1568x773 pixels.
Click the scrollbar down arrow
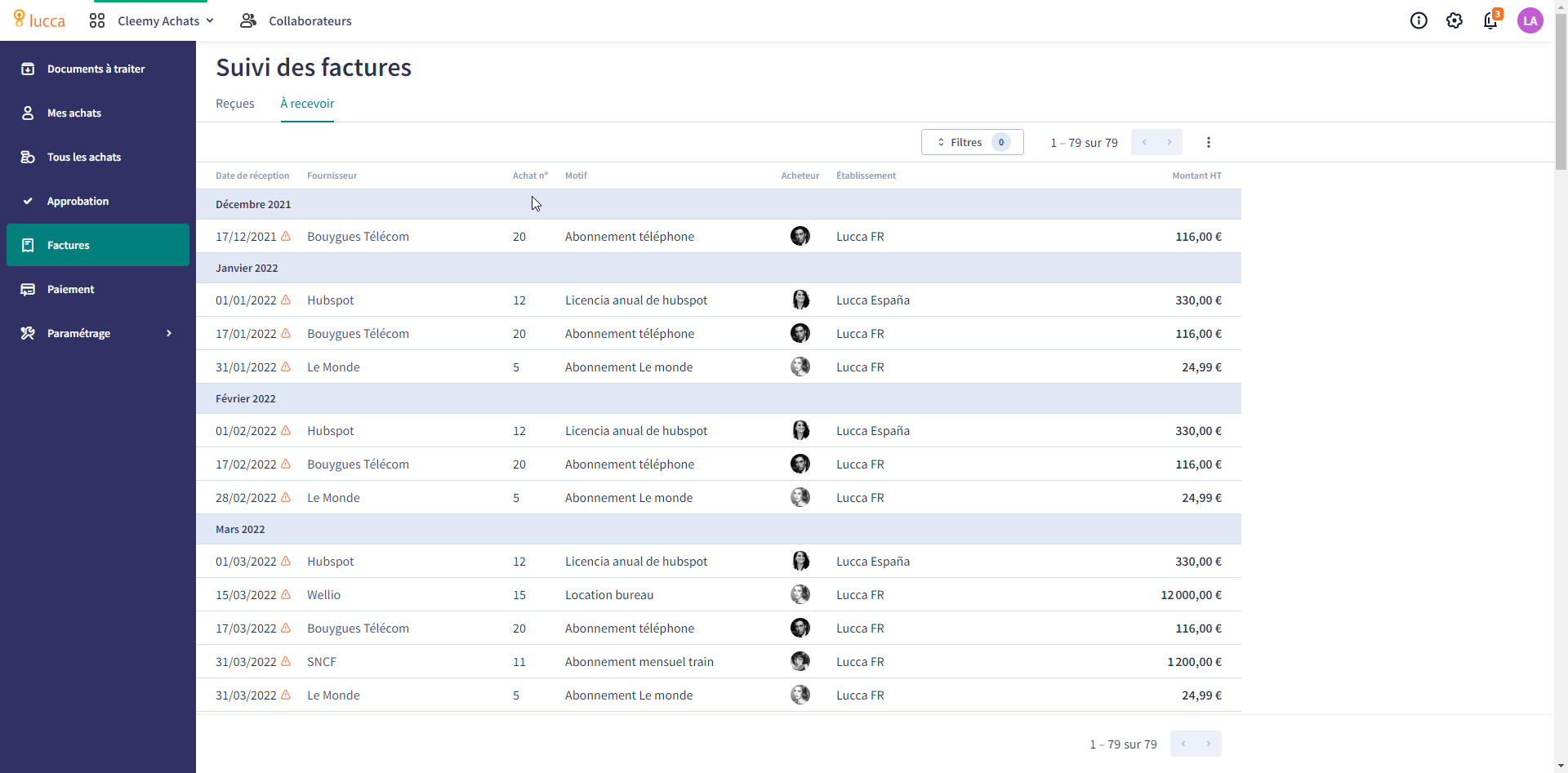(1561, 766)
